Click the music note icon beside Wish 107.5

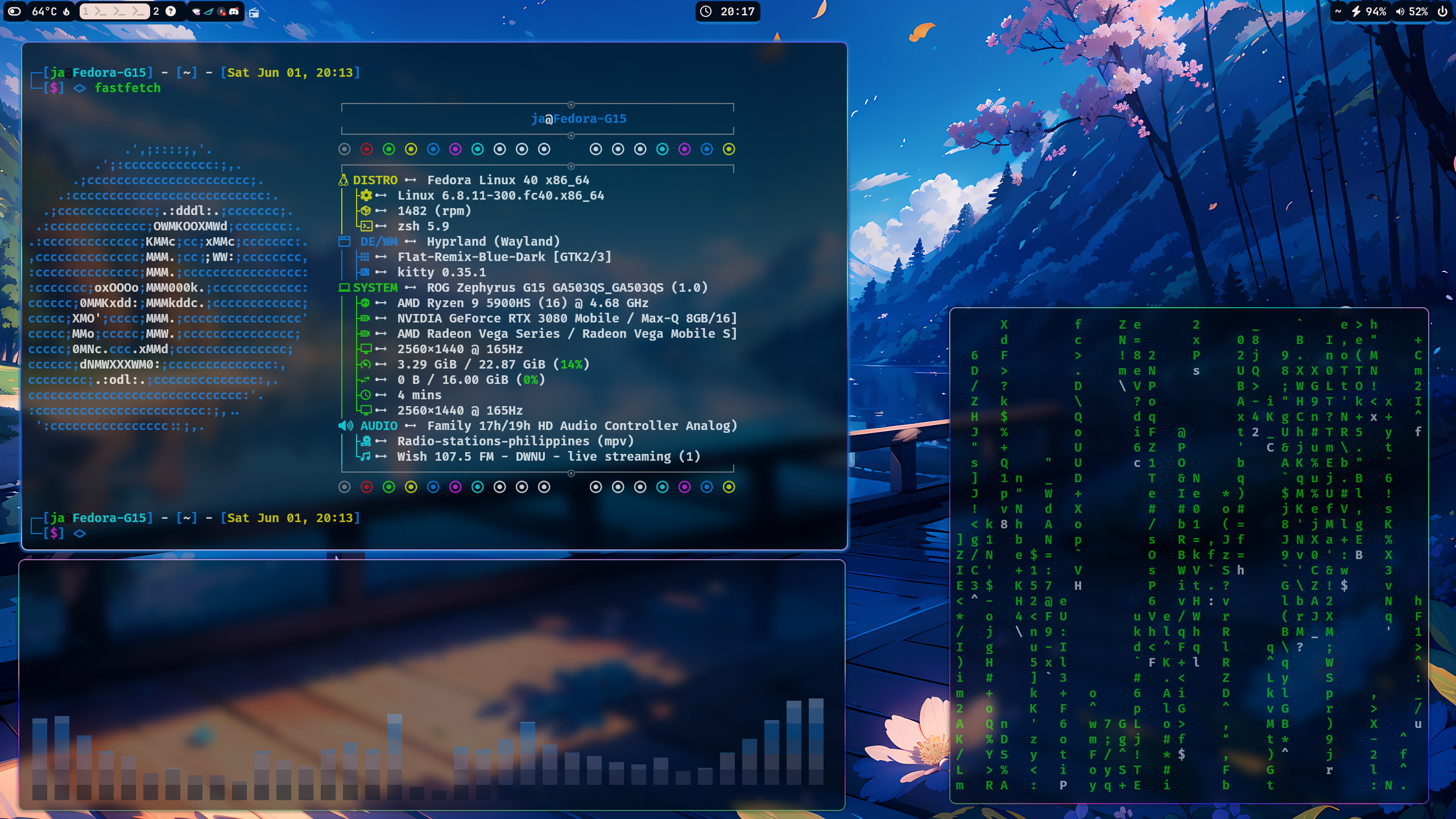click(366, 456)
